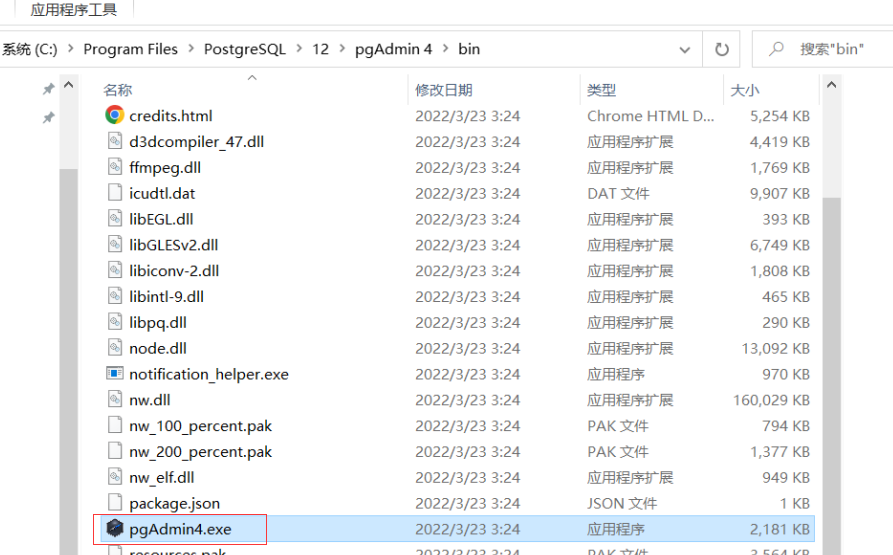Viewport: 893px width, 555px height.
Task: Refresh the bin folder view
Action: pos(722,50)
